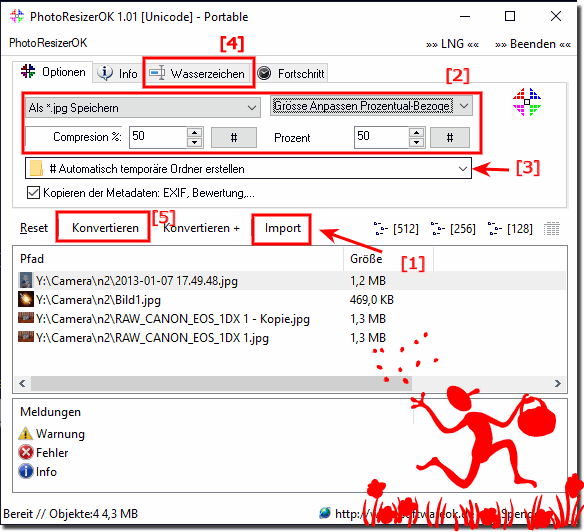Click the globe icon in status bar

pos(325,513)
